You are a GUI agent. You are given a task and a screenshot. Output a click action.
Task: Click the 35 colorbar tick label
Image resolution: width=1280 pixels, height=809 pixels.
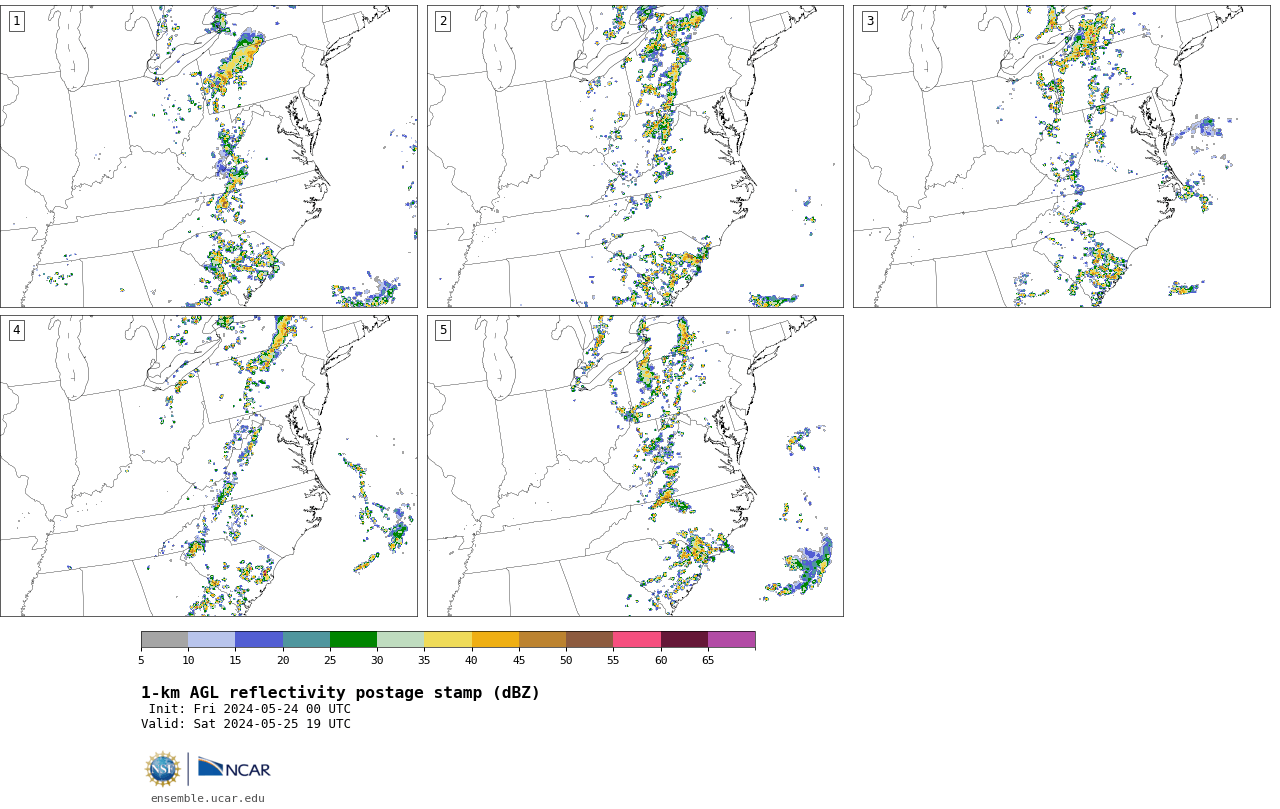tap(424, 660)
